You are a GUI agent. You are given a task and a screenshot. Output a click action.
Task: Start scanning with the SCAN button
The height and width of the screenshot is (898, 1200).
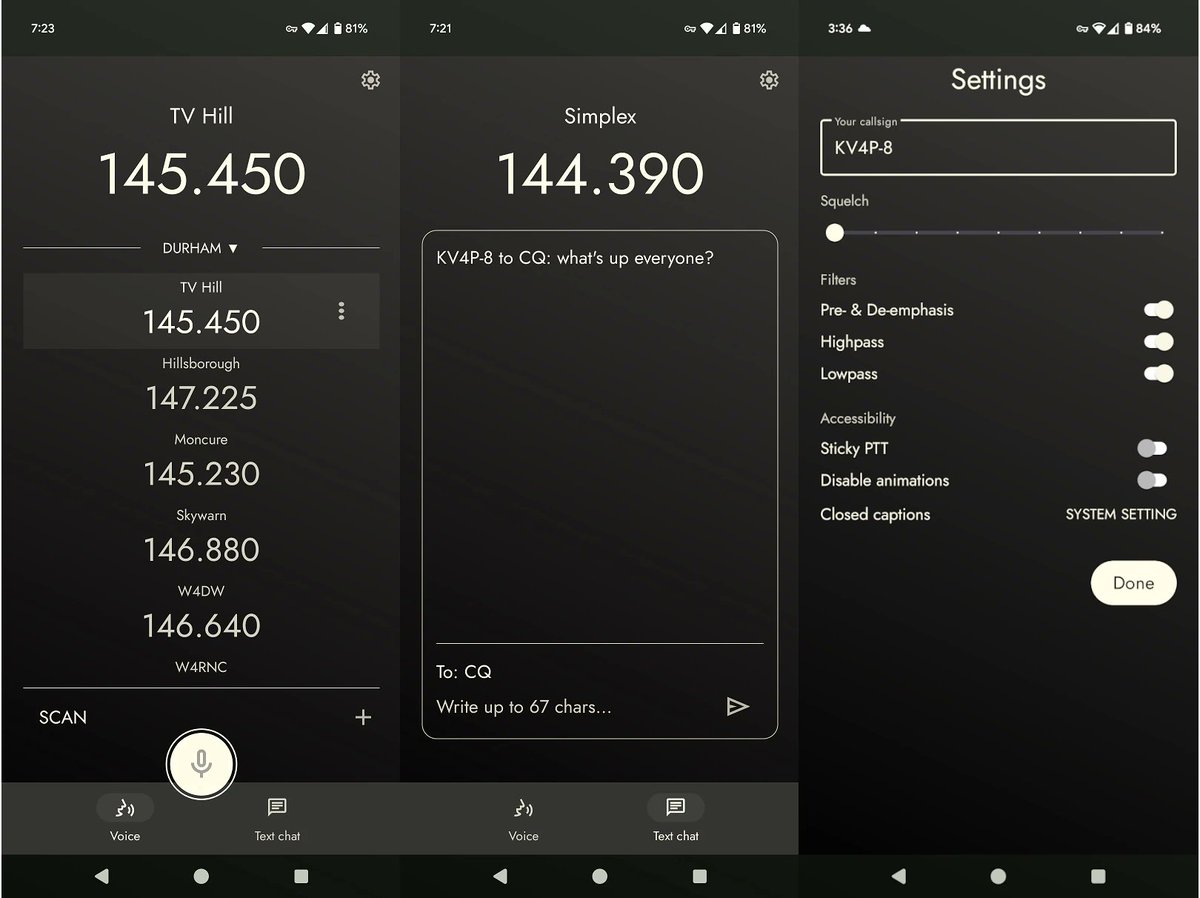pos(63,717)
